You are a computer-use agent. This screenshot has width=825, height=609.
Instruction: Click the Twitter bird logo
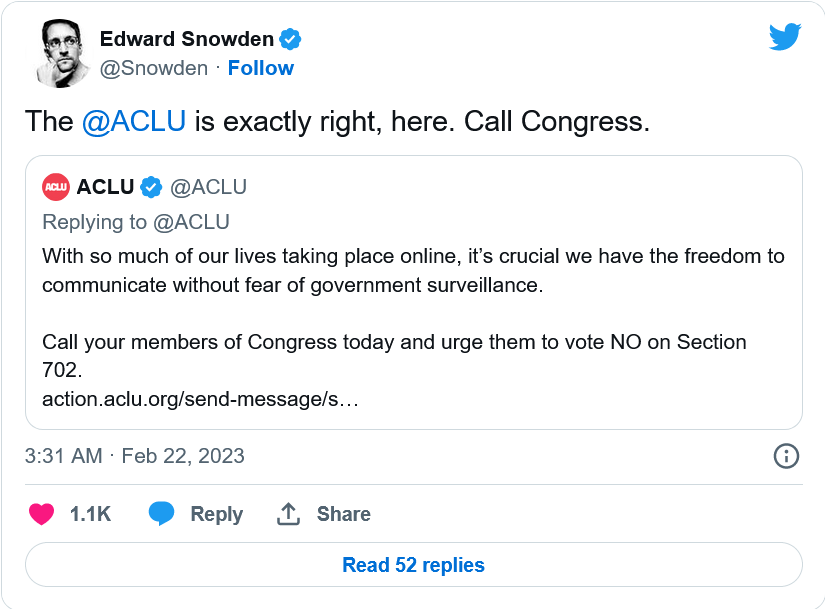coord(785,37)
